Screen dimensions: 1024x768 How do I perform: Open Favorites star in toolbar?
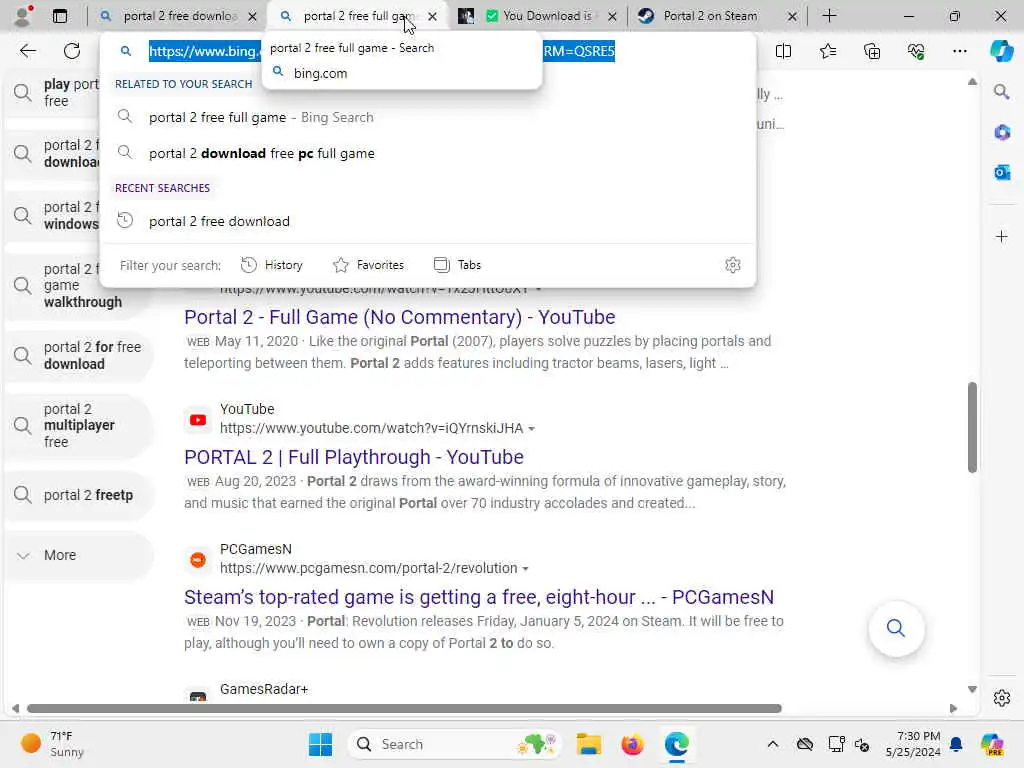827,51
